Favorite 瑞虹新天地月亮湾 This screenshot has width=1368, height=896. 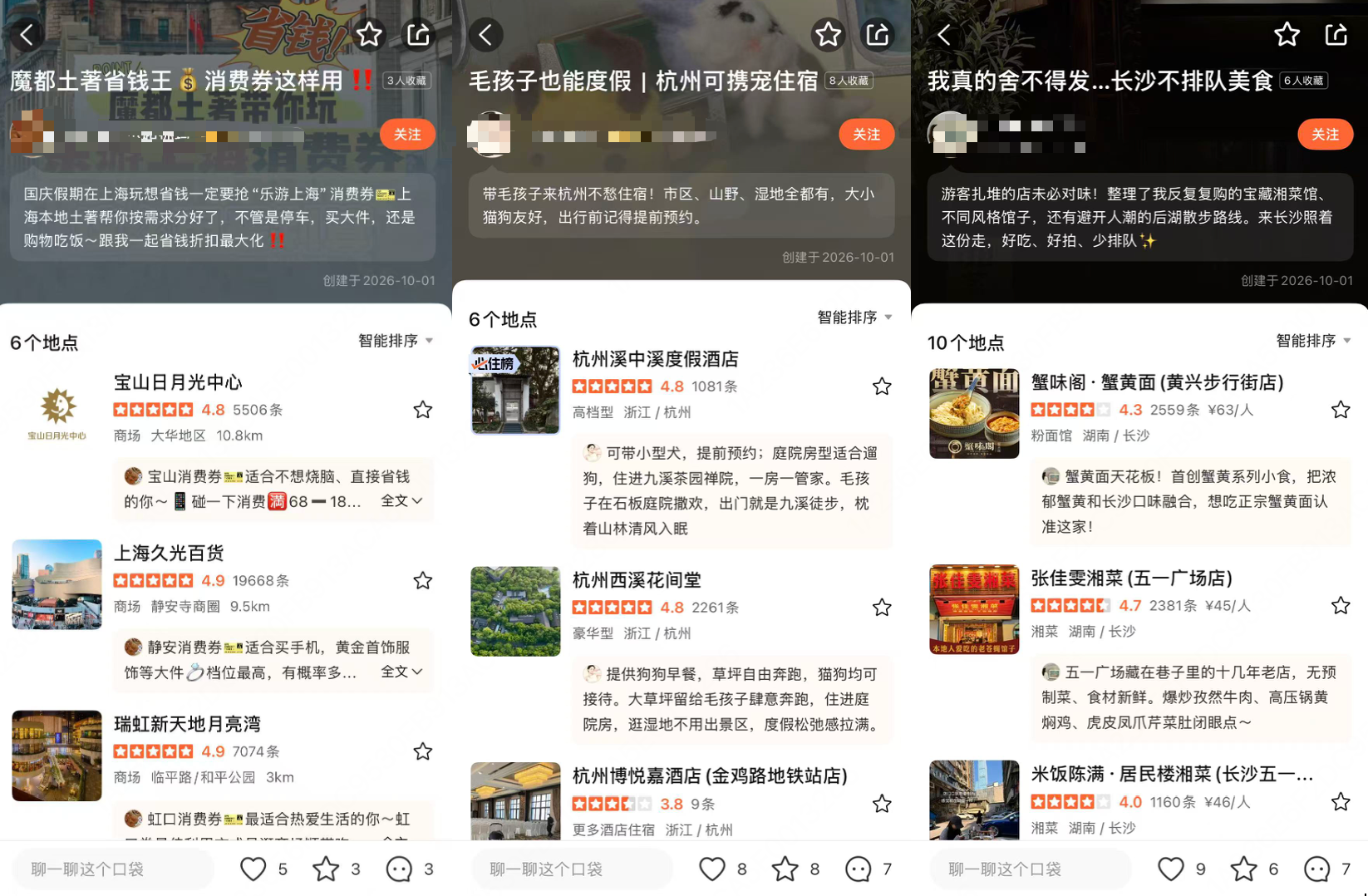pyautogui.click(x=423, y=751)
